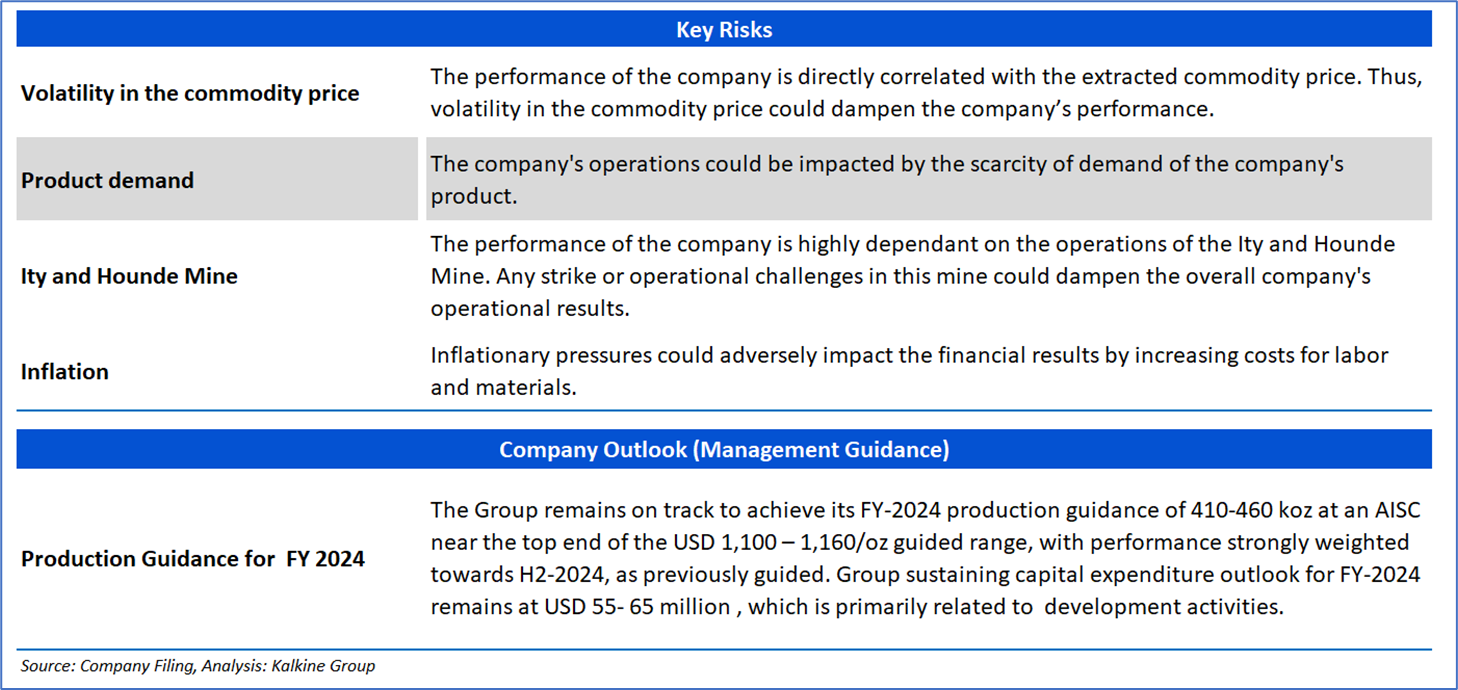The image size is (1458, 690).
Task: Select the 'Inflation' row label
Action: pos(65,372)
